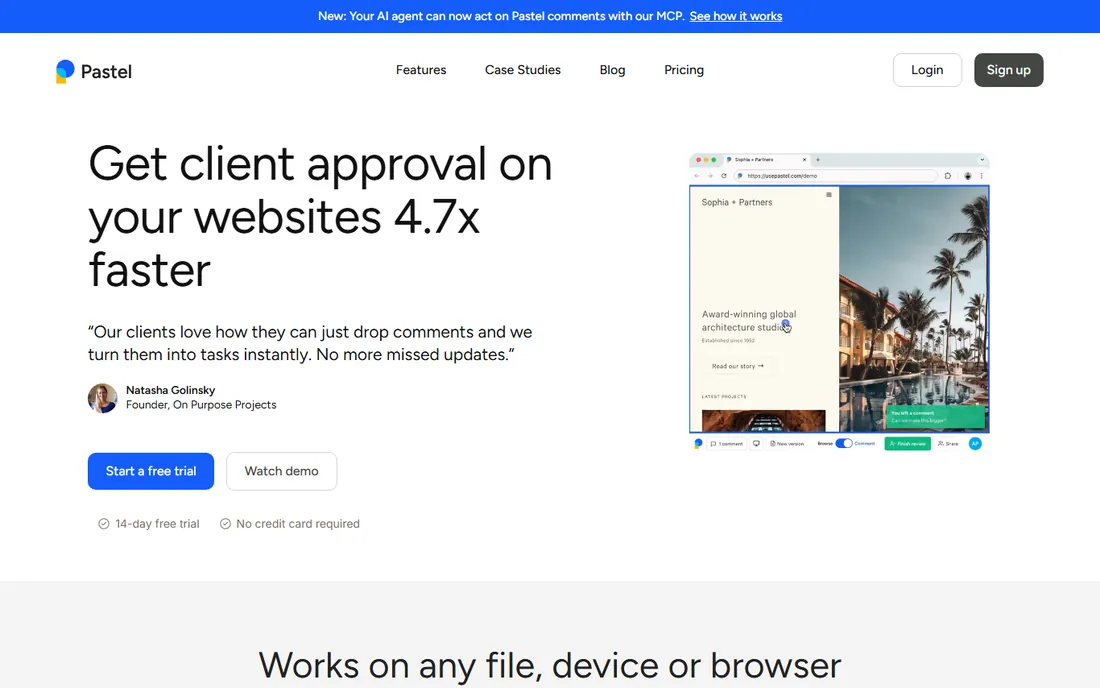The height and width of the screenshot is (688, 1100).
Task: Click the Watch demo button
Action: click(x=281, y=471)
